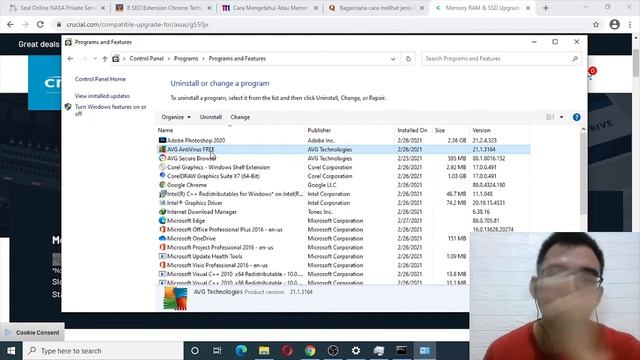Select Microsoft Visual C++ 2010 x64 Redistributable row
Screen dimensions: 640x360
[313, 274]
